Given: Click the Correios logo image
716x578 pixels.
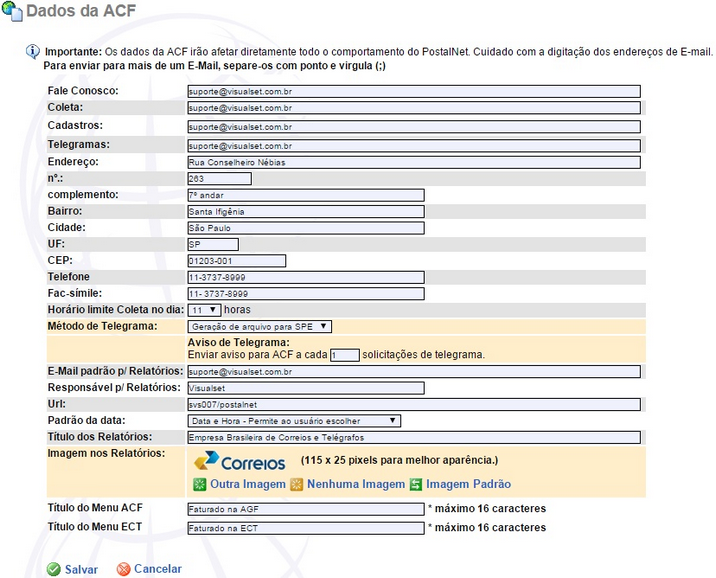Looking at the screenshot, I should [x=239, y=461].
